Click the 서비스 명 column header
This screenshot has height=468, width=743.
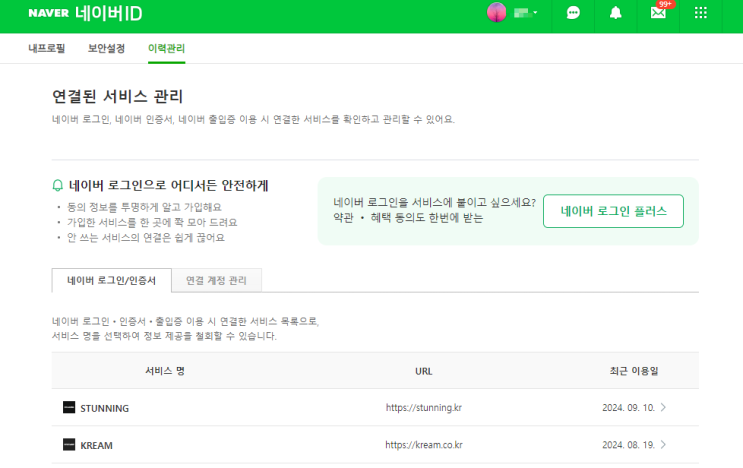[165, 371]
